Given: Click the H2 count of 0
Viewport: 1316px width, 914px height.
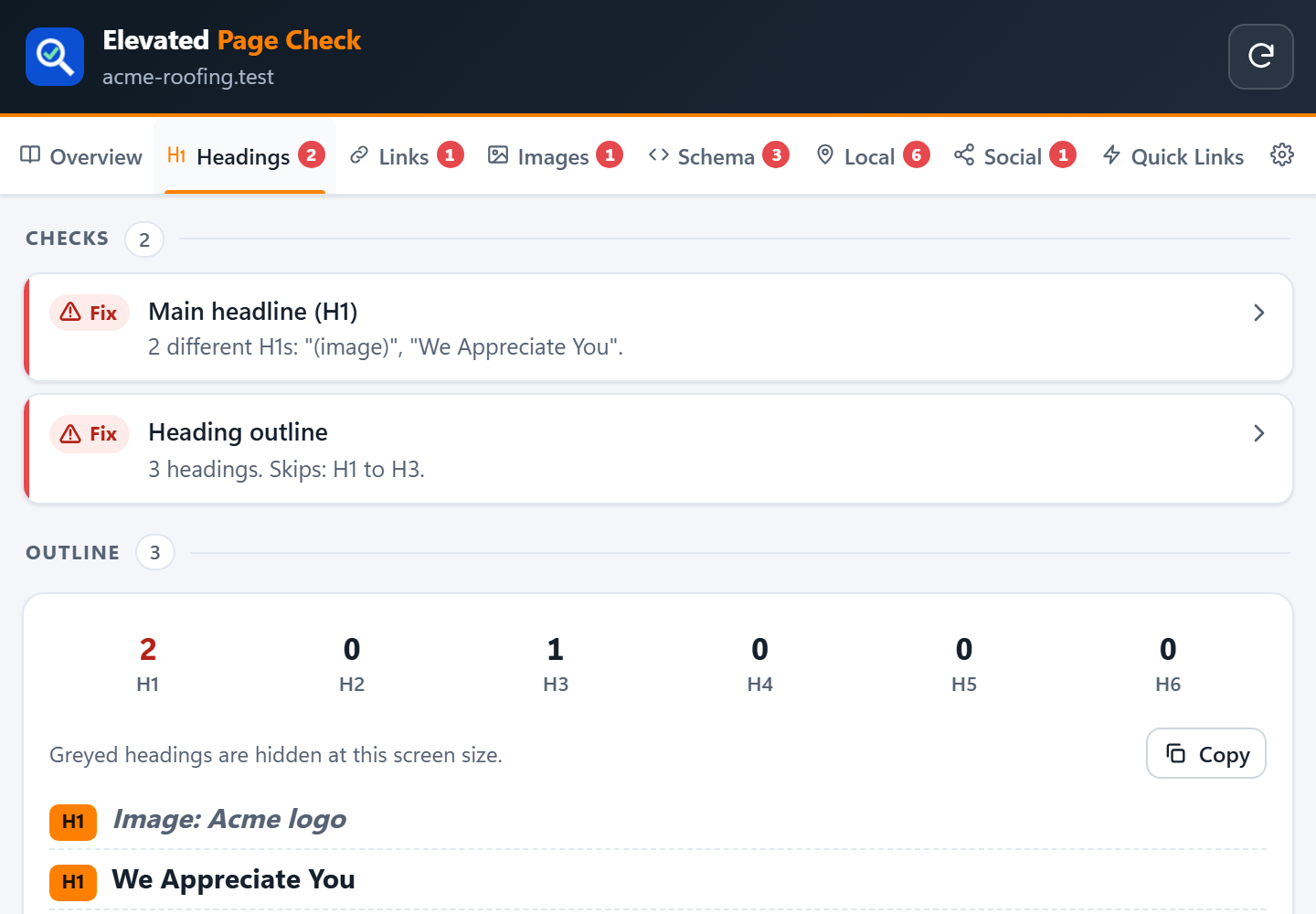Looking at the screenshot, I should point(352,649).
